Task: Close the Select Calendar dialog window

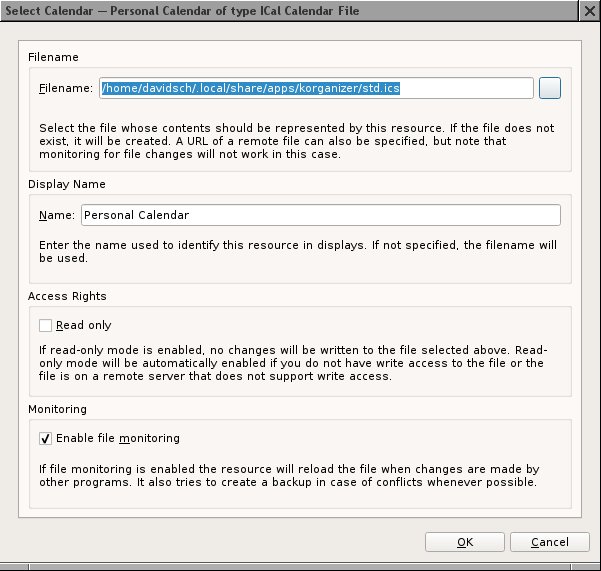Action: click(590, 11)
